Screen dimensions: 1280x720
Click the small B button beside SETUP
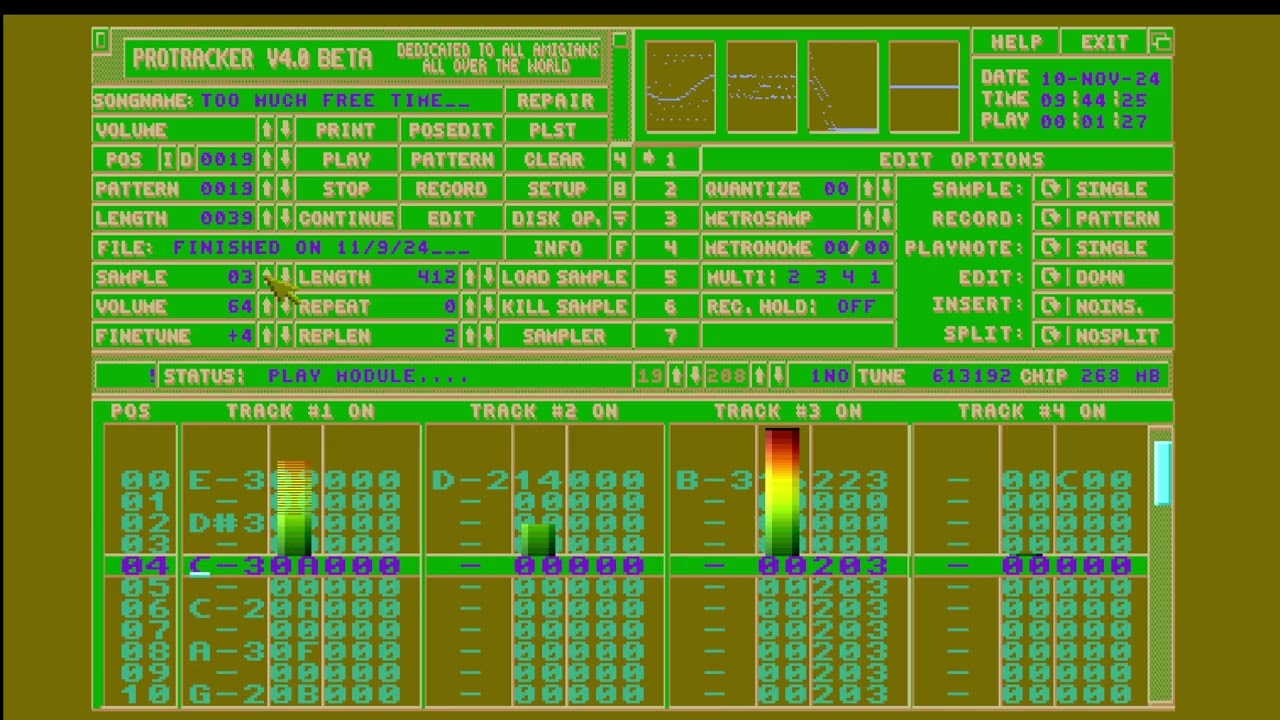coord(620,189)
